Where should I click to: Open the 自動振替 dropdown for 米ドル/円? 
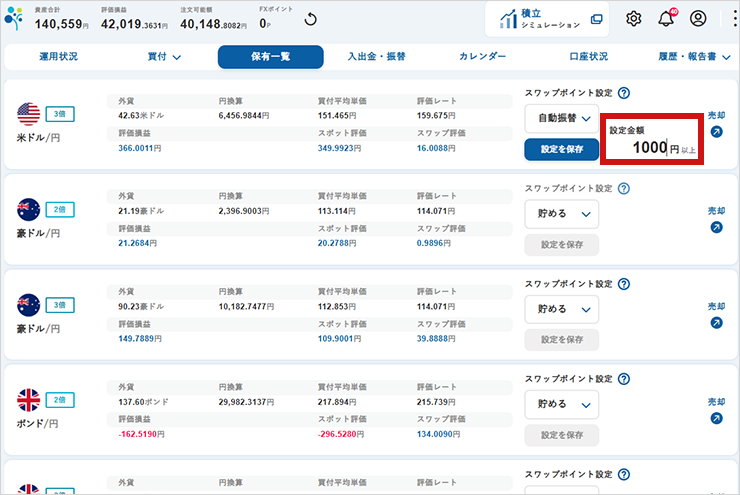pyautogui.click(x=562, y=118)
